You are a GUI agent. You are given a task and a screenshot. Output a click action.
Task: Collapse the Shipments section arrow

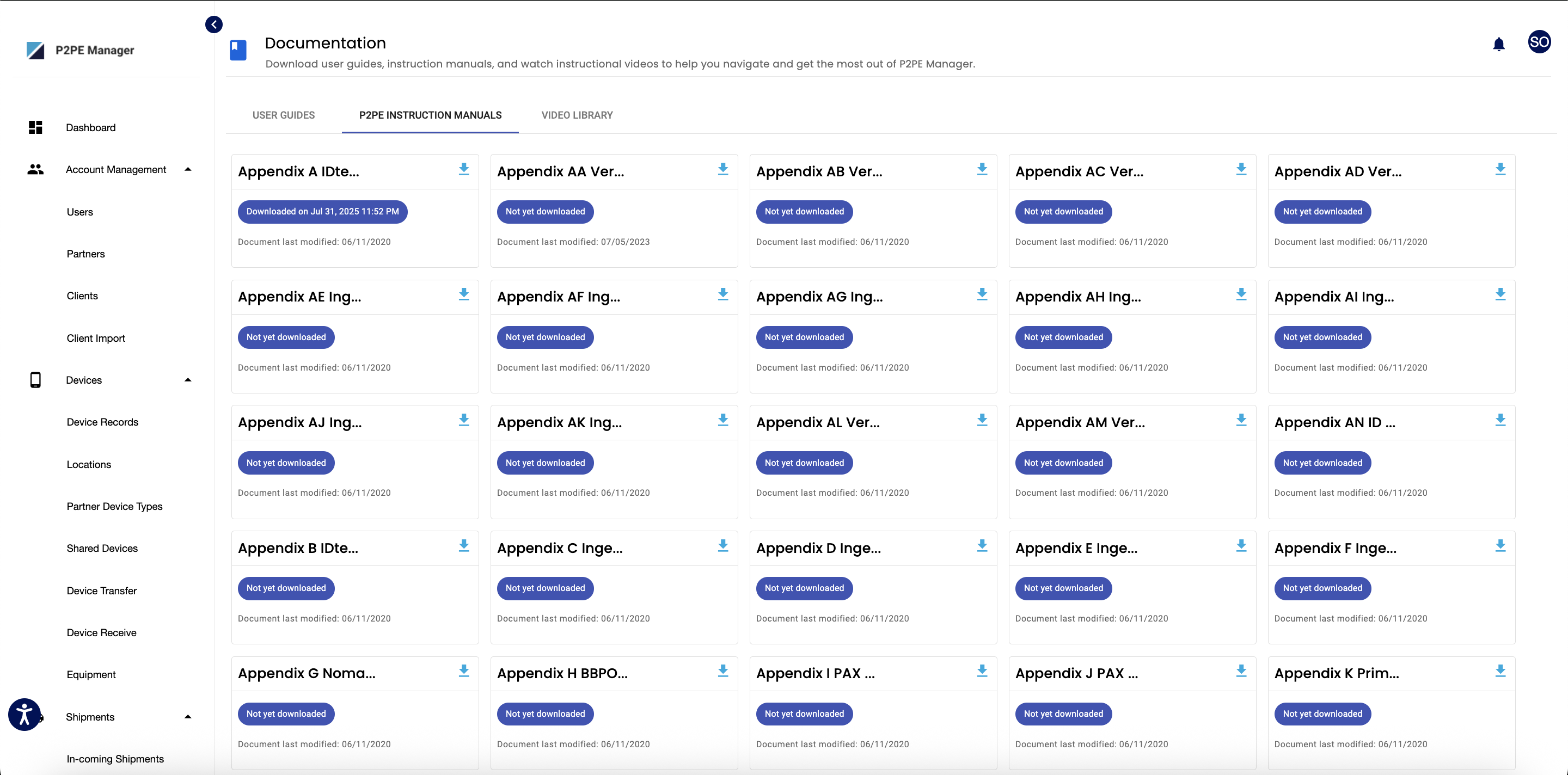188,717
